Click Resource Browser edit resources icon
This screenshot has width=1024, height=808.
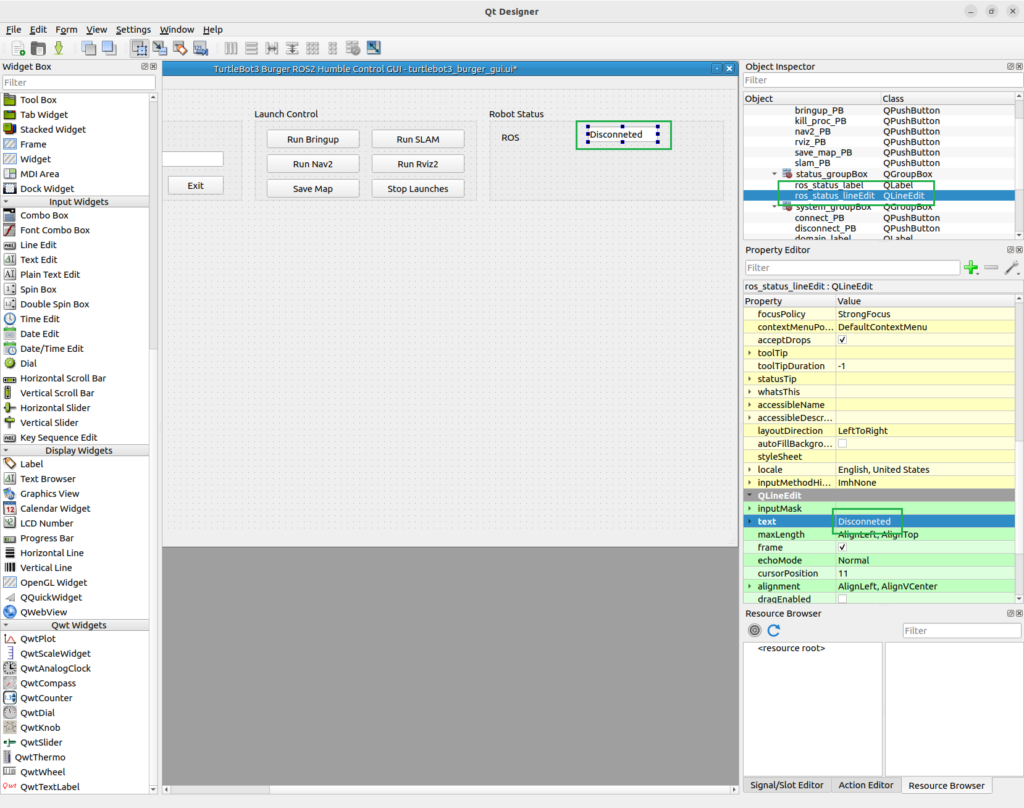pos(754,630)
